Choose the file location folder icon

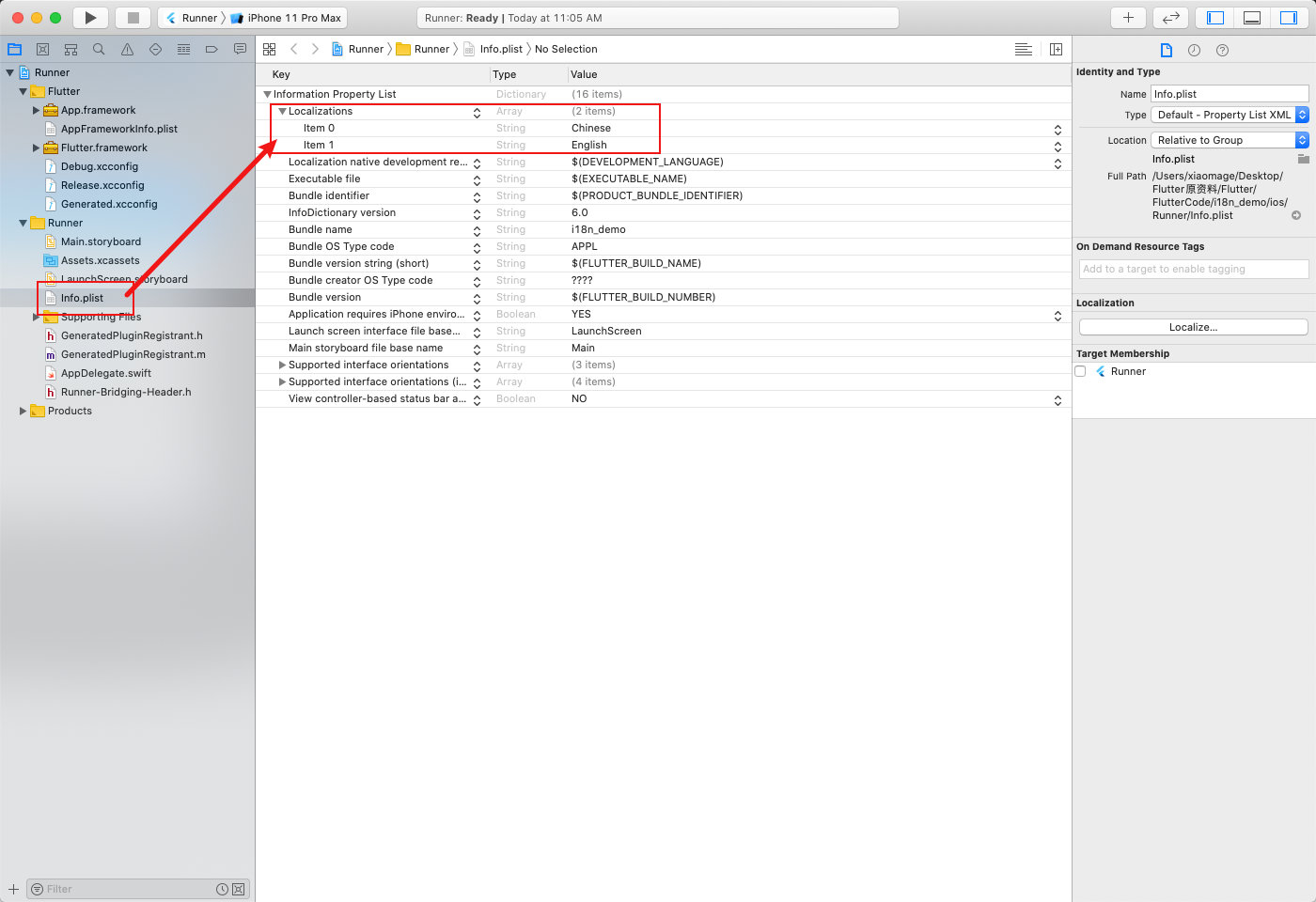(x=1303, y=159)
